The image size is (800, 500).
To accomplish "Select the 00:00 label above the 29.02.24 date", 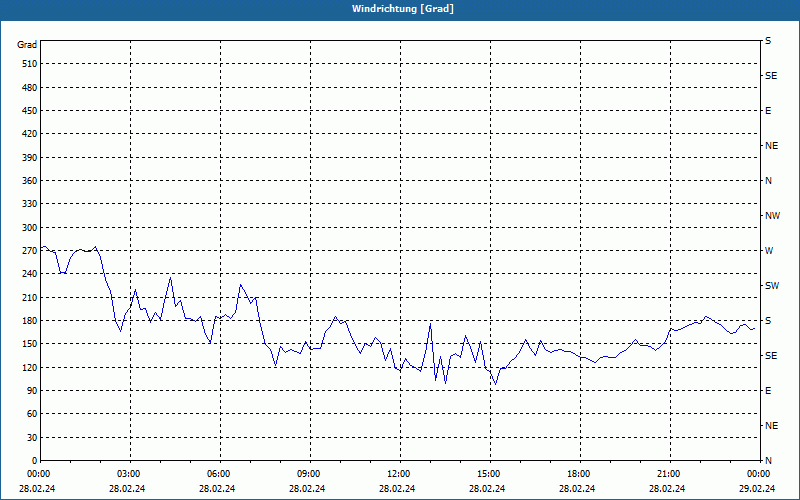I will pos(758,474).
